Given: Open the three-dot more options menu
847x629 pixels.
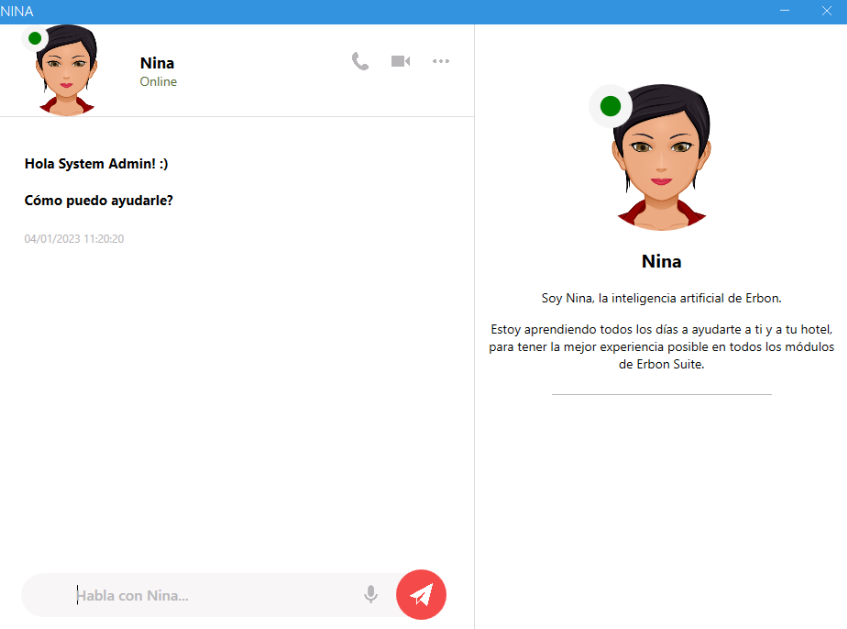Looking at the screenshot, I should point(441,62).
